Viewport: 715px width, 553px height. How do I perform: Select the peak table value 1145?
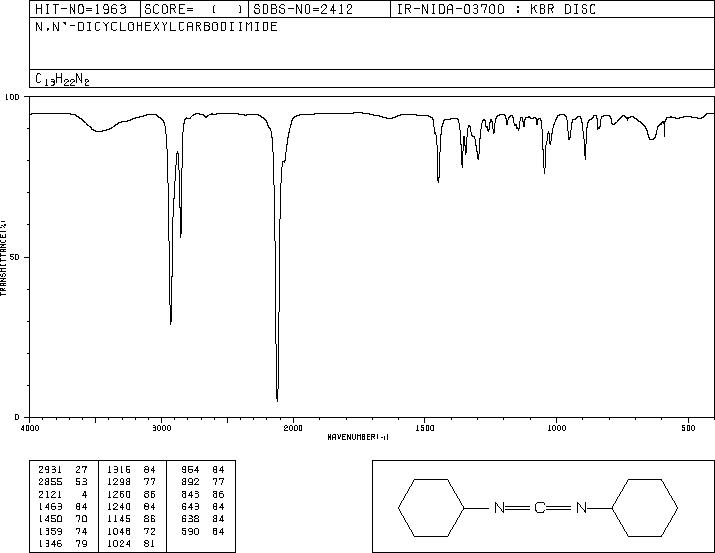(x=119, y=519)
